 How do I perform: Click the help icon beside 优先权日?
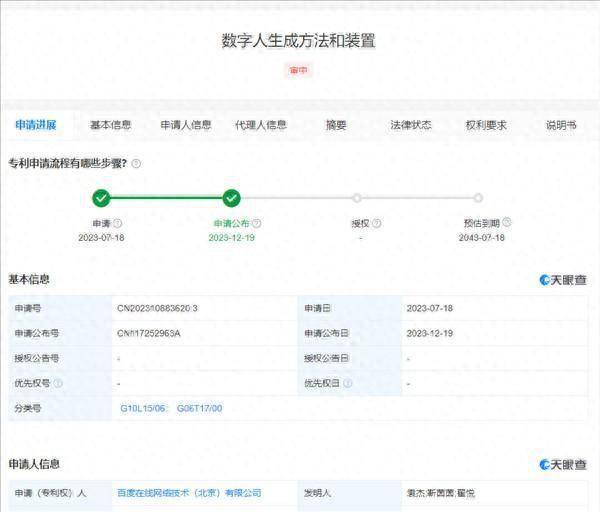pos(347,383)
